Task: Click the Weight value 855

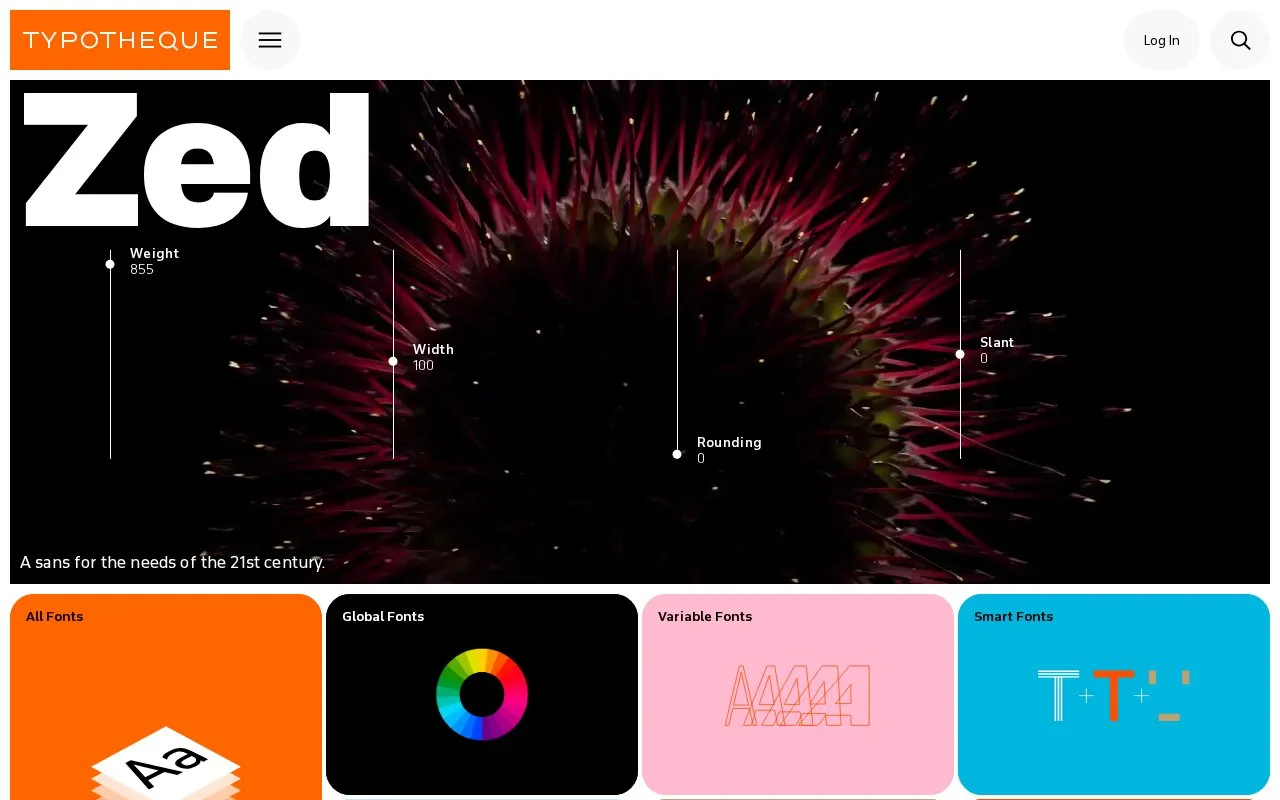Action: pyautogui.click(x=142, y=270)
